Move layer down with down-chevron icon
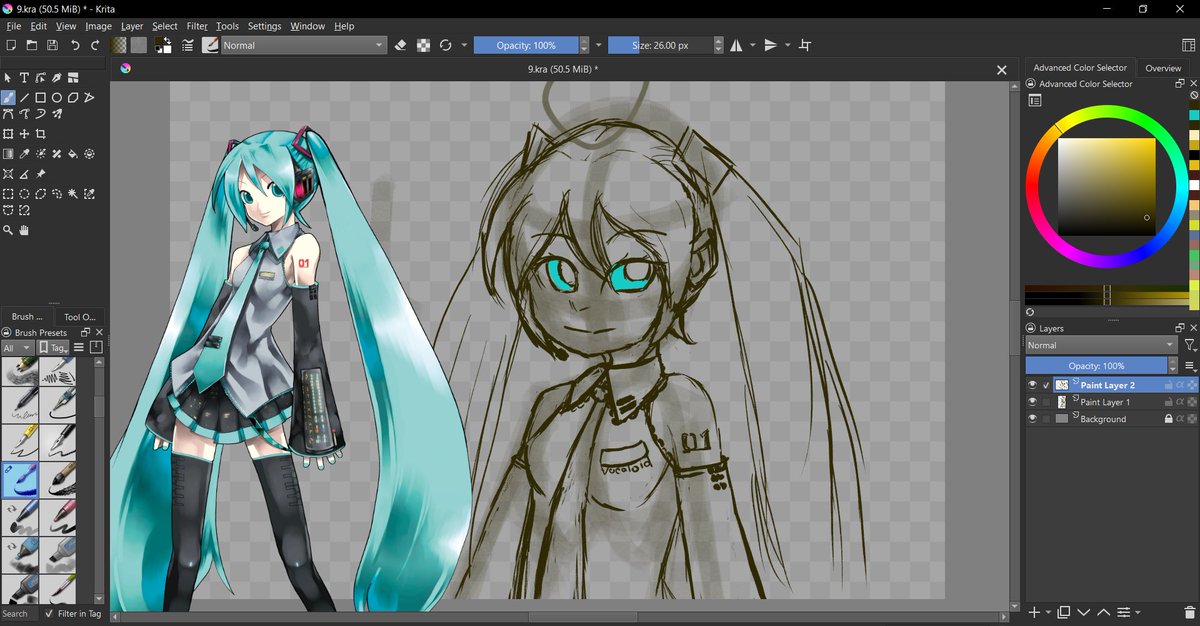The width and height of the screenshot is (1200, 626). 1084,612
